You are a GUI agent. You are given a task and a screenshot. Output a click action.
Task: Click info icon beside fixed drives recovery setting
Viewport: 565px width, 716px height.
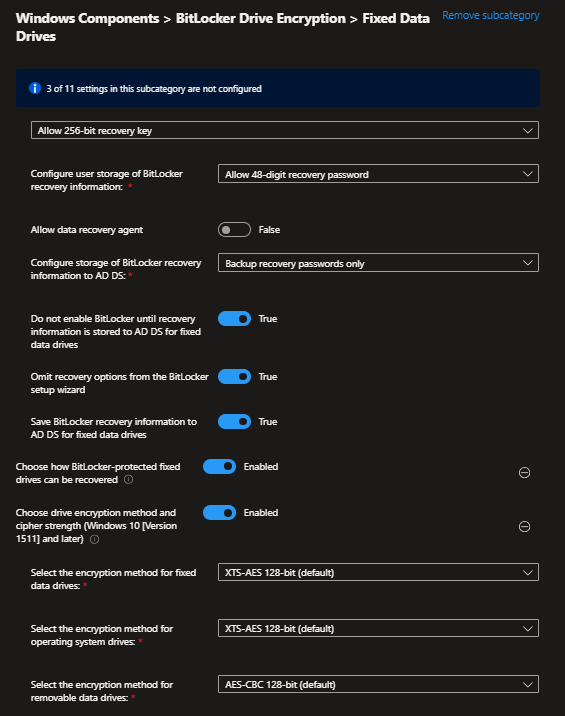129,479
